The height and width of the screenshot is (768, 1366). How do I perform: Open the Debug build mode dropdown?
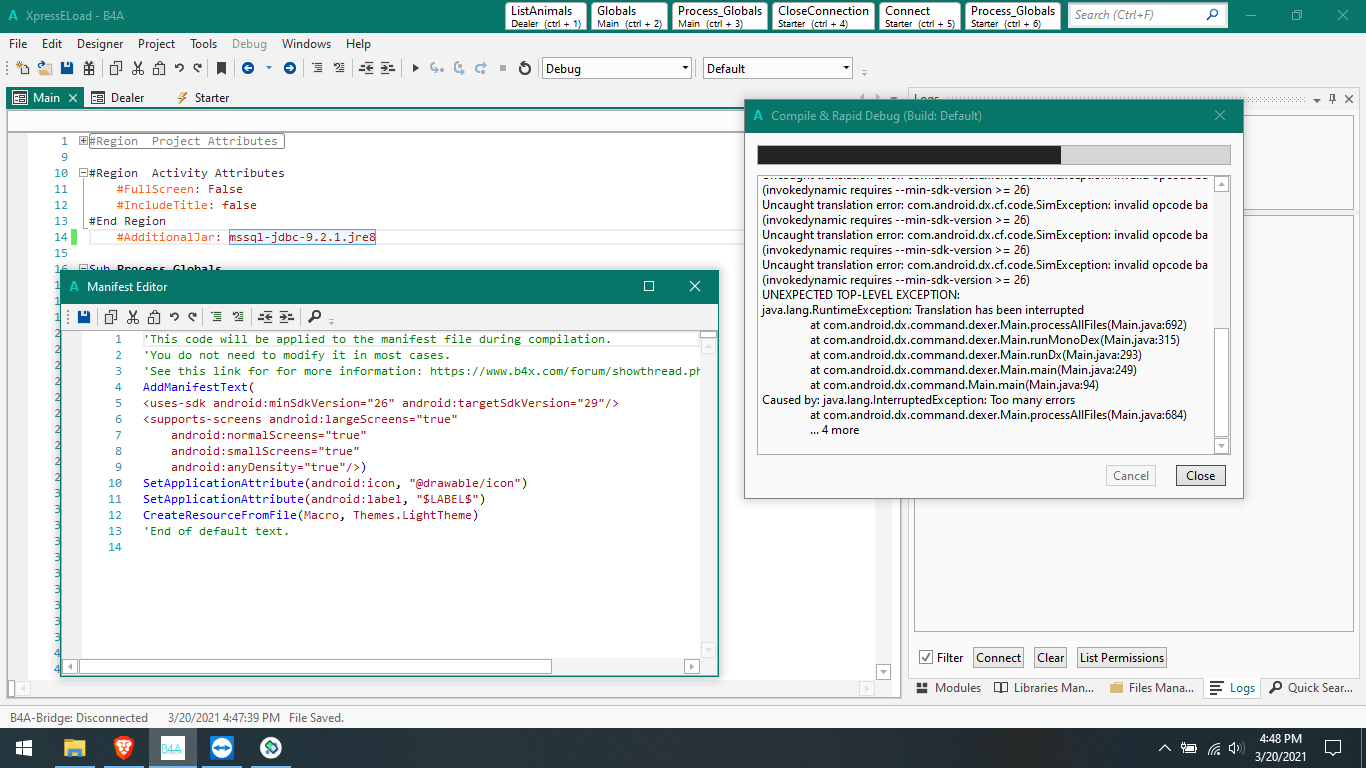[x=616, y=69]
